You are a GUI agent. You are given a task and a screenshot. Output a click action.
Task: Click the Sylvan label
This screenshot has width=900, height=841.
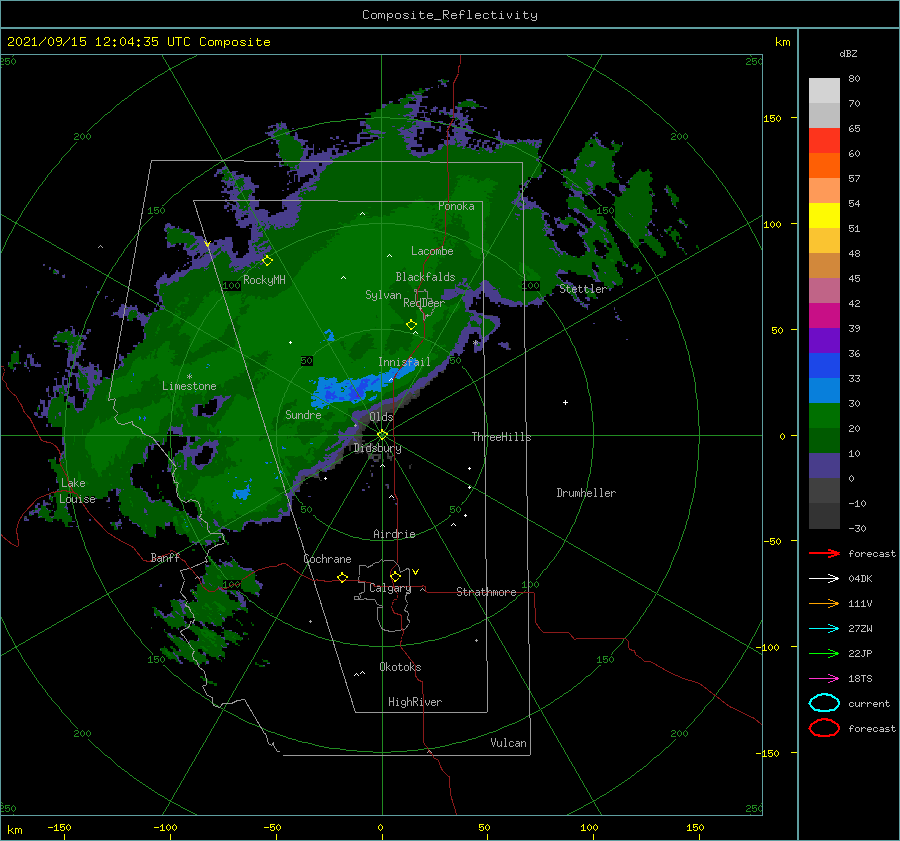click(383, 295)
